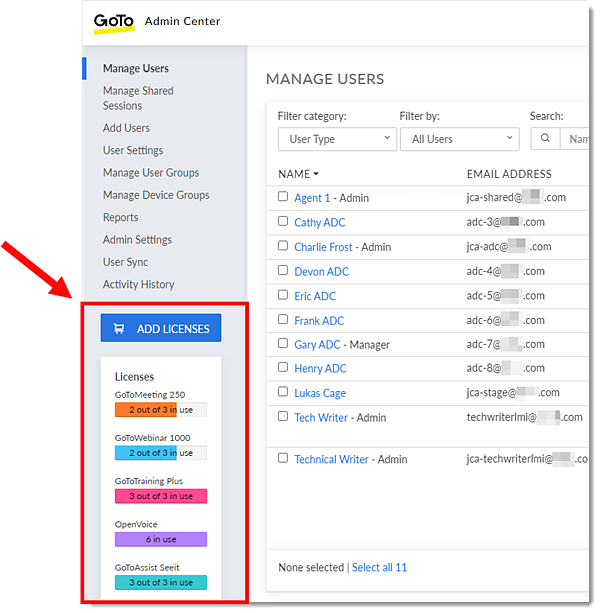The image size is (600, 613).
Task: Go to Activity History in sidebar
Action: coord(138,285)
